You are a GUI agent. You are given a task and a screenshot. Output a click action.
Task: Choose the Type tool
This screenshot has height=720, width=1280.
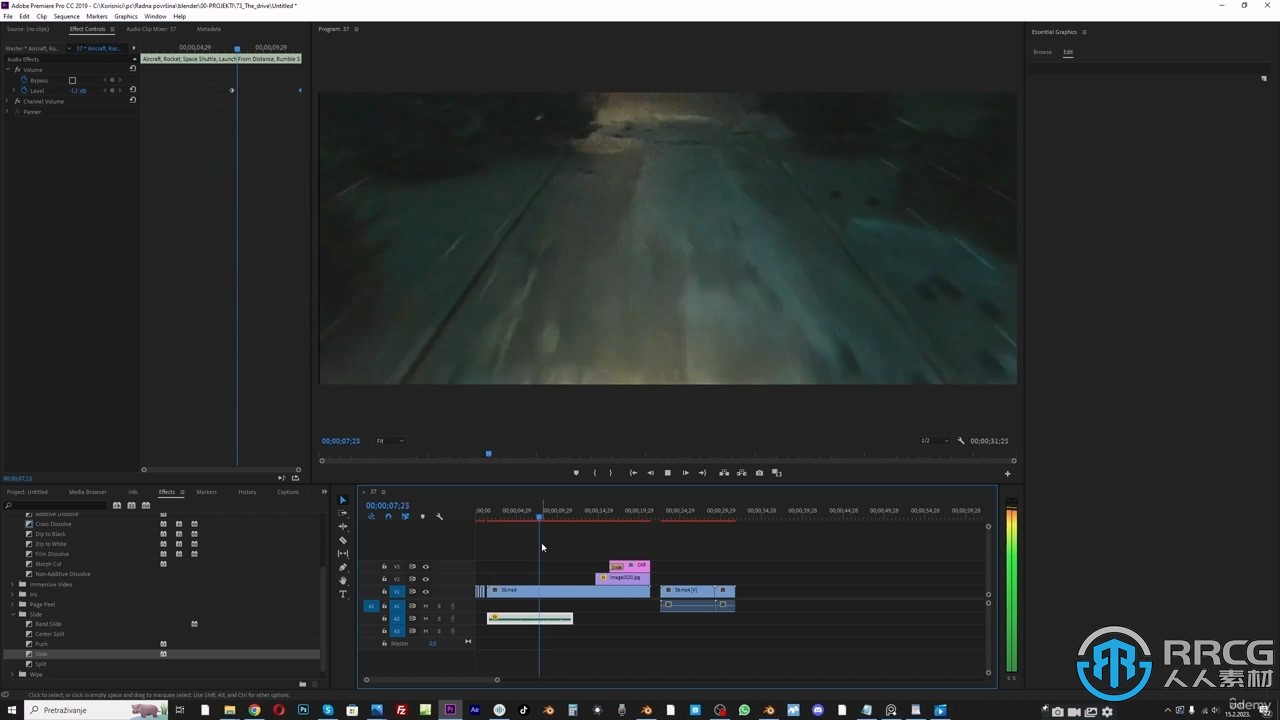coord(343,594)
